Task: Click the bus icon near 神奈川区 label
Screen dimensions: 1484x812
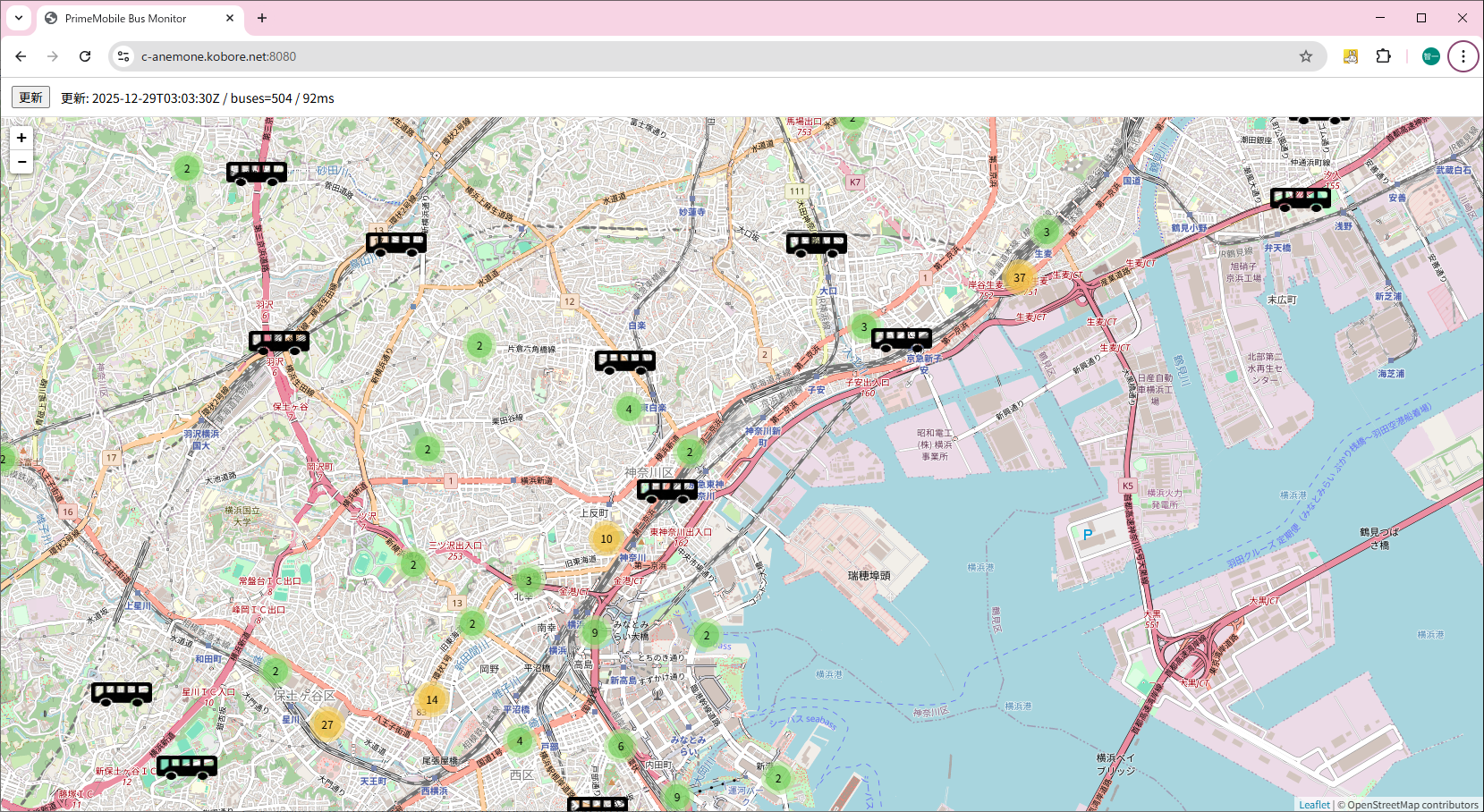Action: coord(666,490)
